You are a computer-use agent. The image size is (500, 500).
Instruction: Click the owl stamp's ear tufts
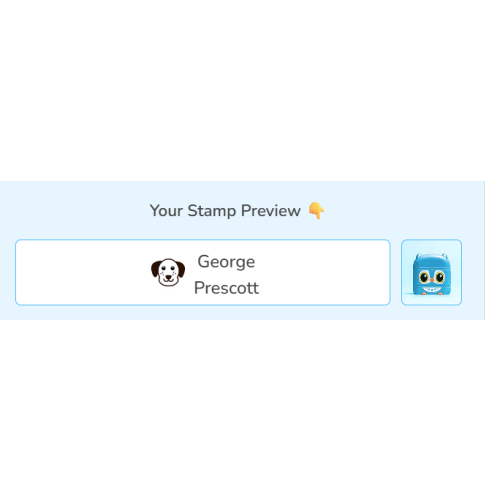click(x=431, y=256)
